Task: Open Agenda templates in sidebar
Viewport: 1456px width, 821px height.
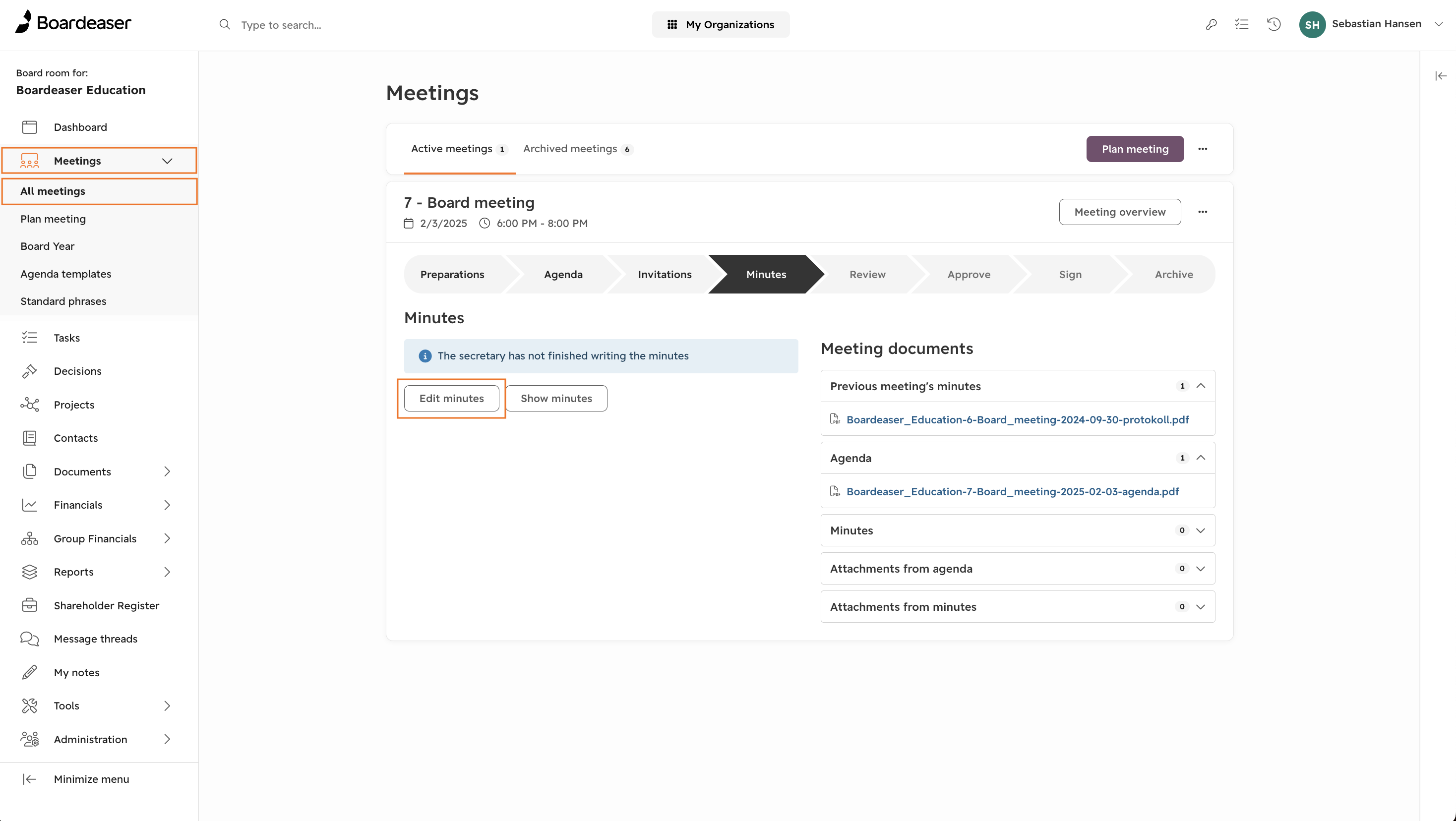Action: tap(65, 274)
